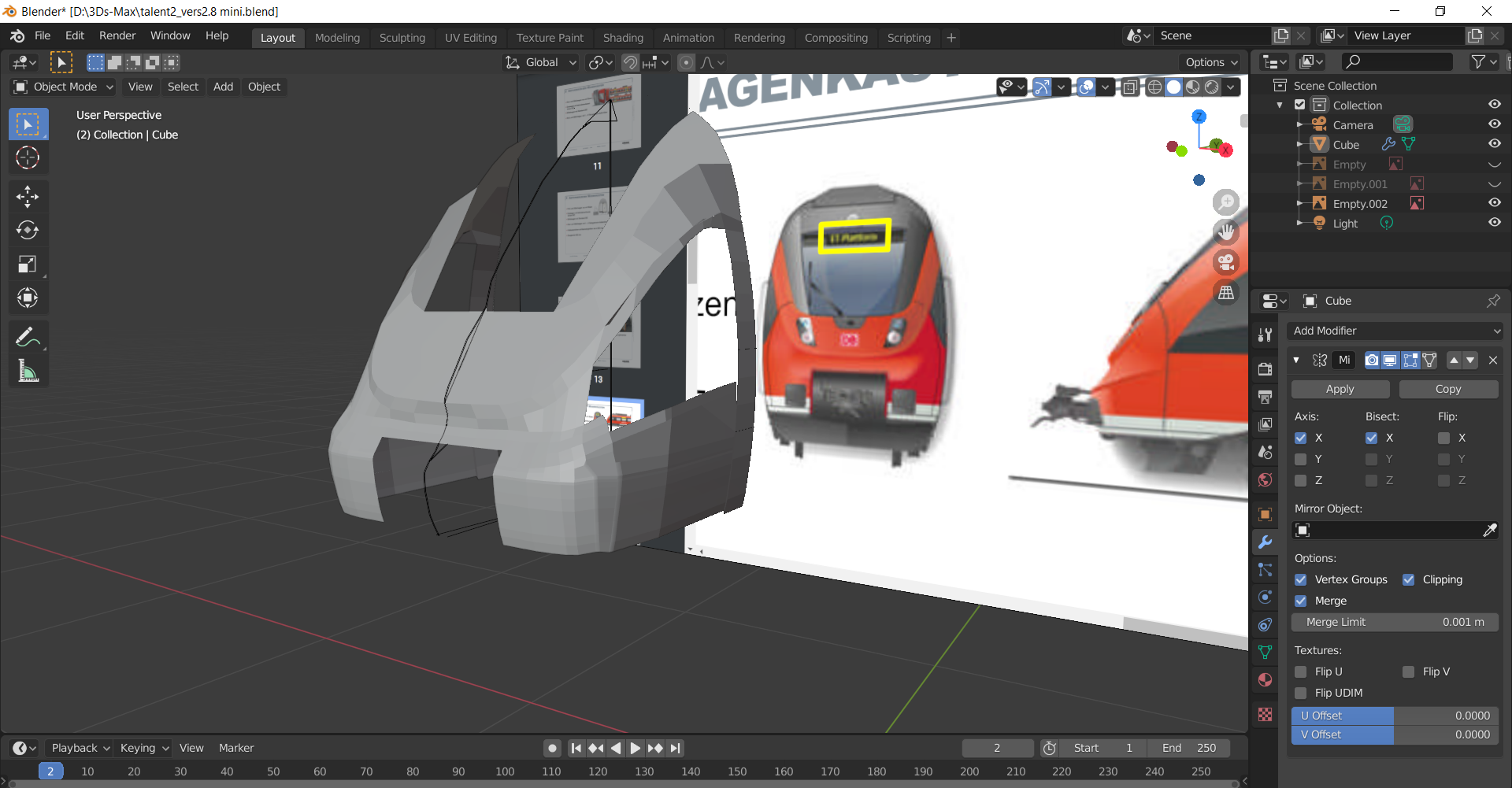Click the U Offset slider field
This screenshot has height=788, width=1512.
(1395, 716)
